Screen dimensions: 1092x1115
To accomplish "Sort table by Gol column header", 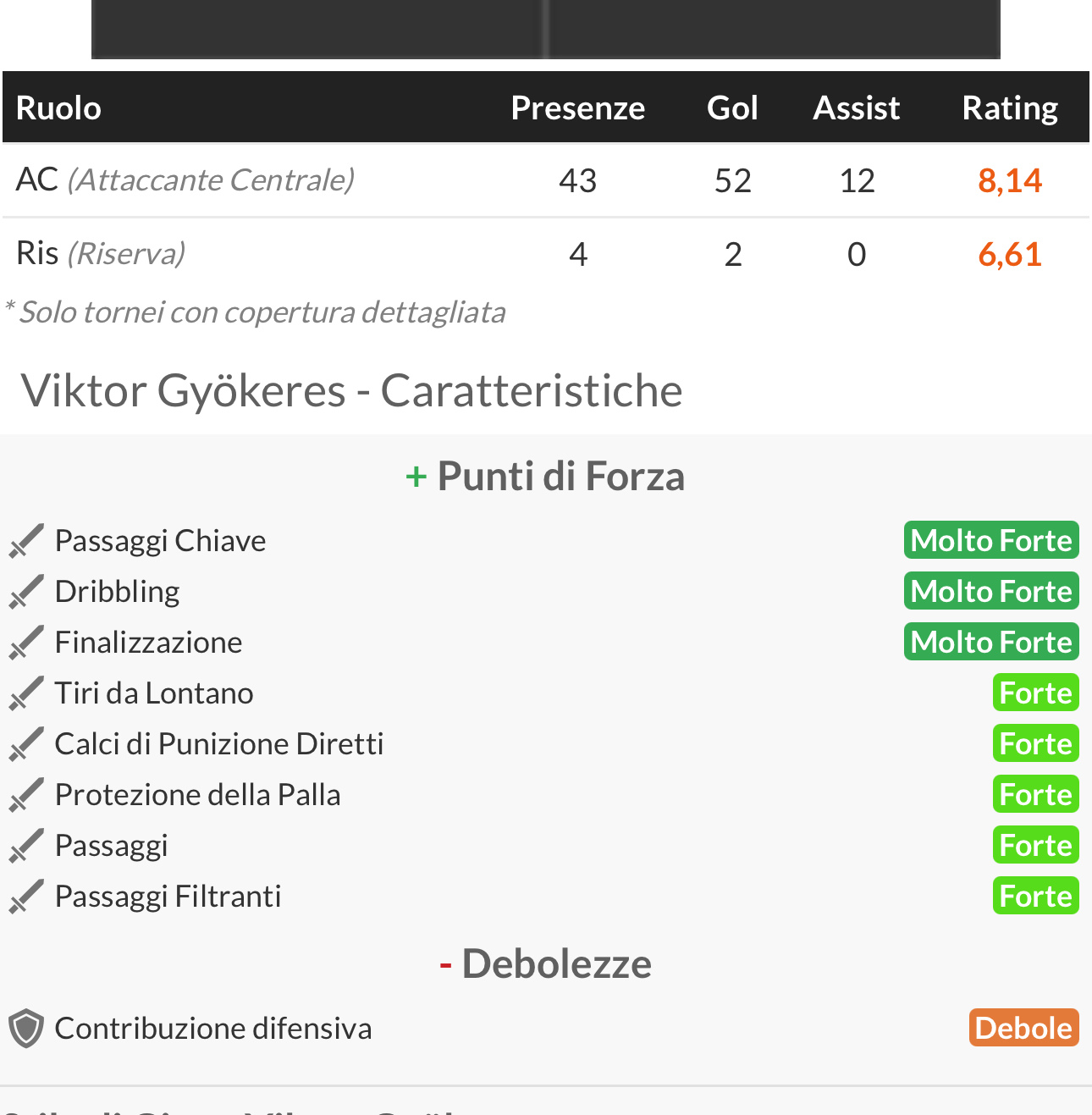I will coord(733,108).
